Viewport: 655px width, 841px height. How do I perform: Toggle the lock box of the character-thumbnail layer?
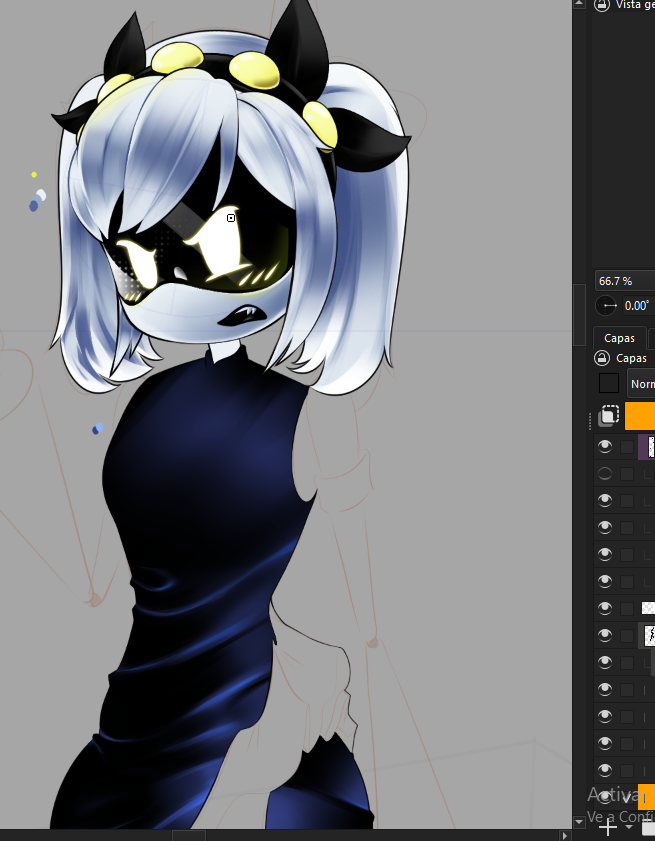[x=627, y=636]
